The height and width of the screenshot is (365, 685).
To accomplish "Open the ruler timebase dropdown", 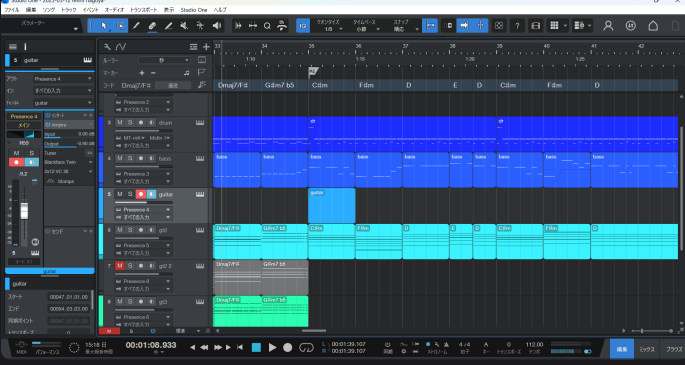I will tap(164, 60).
